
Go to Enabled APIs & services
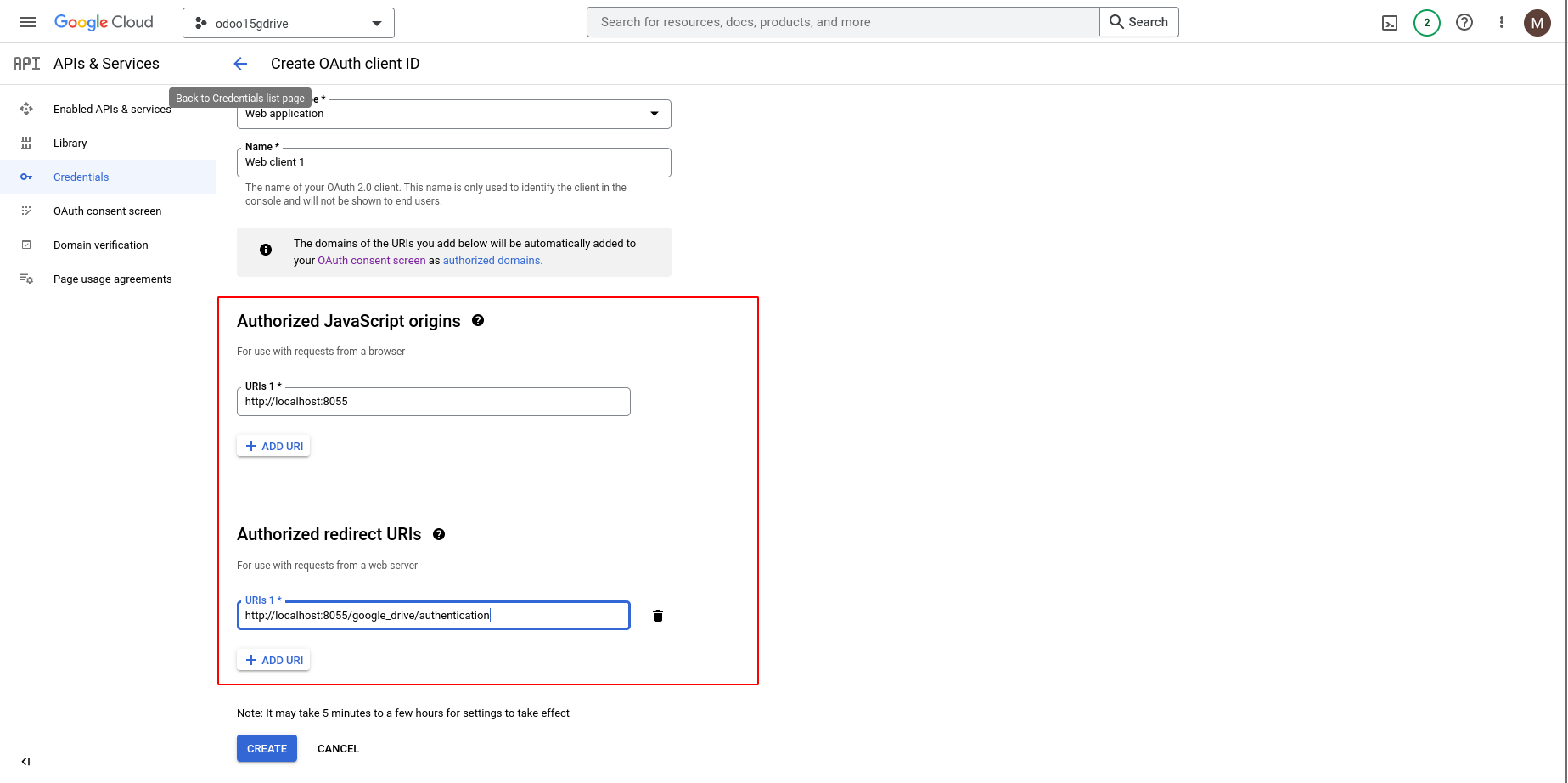(111, 109)
